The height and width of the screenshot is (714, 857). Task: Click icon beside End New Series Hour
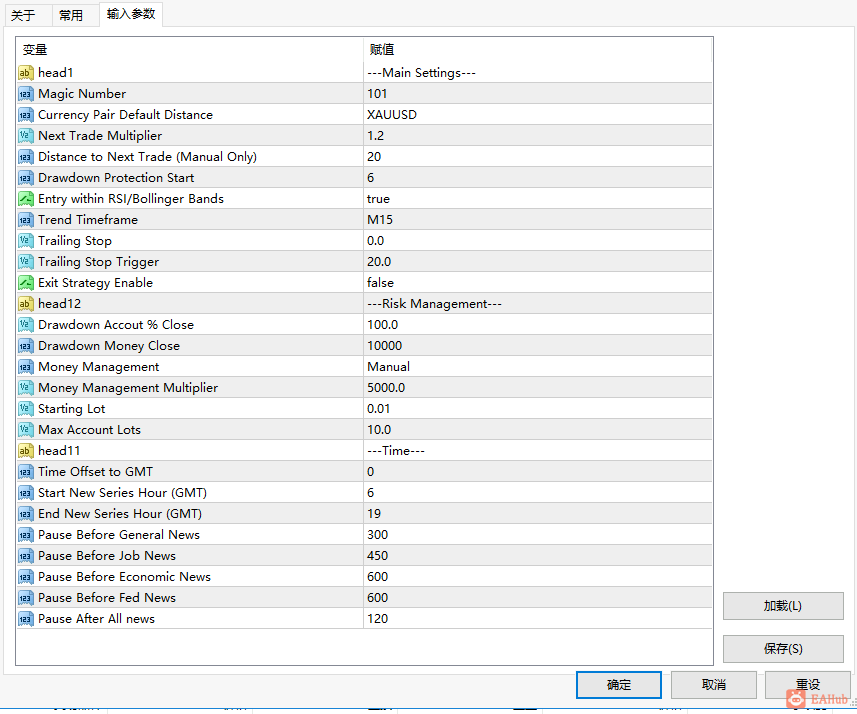click(x=26, y=514)
